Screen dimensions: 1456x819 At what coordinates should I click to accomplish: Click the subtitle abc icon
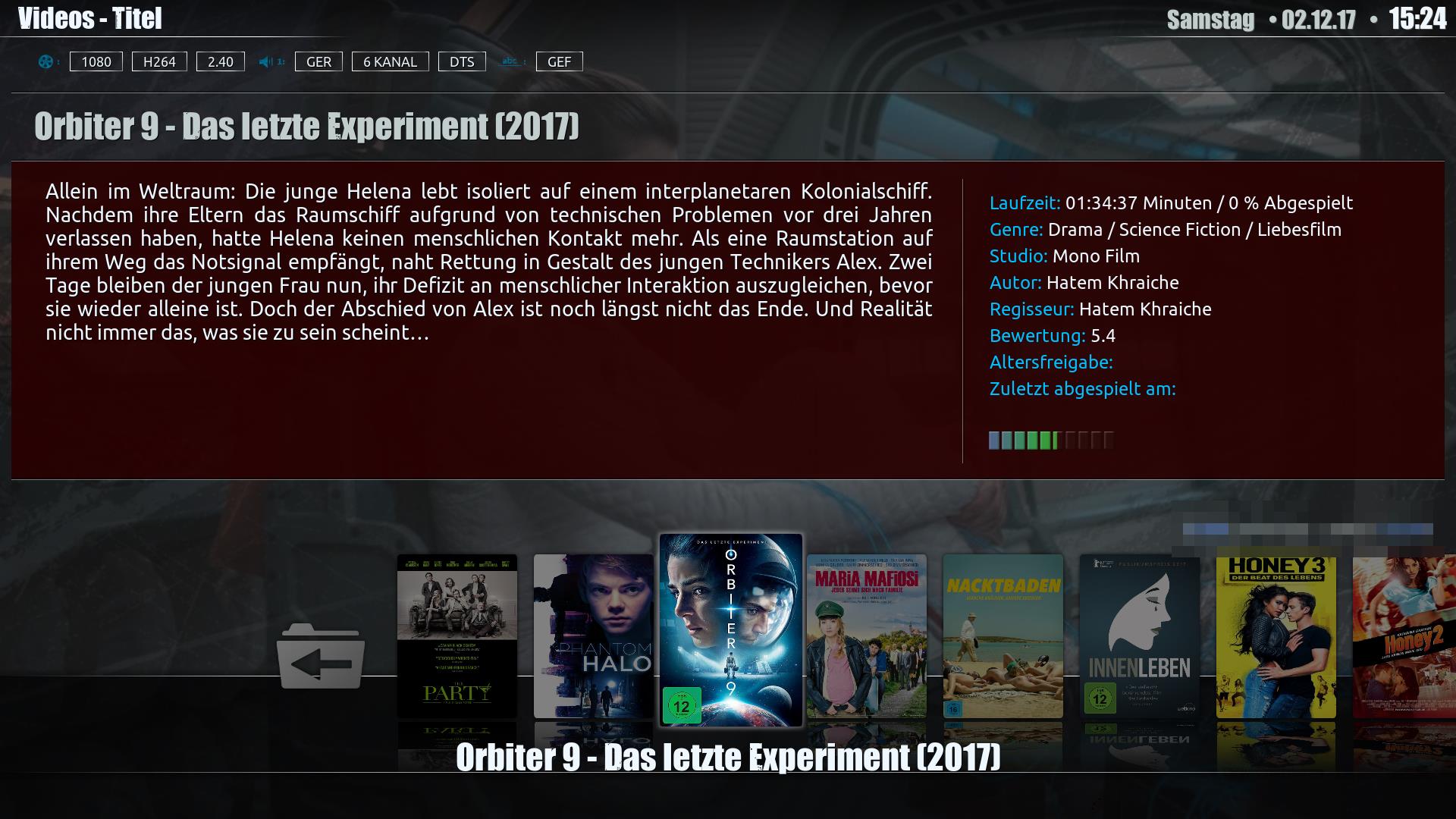tap(510, 61)
